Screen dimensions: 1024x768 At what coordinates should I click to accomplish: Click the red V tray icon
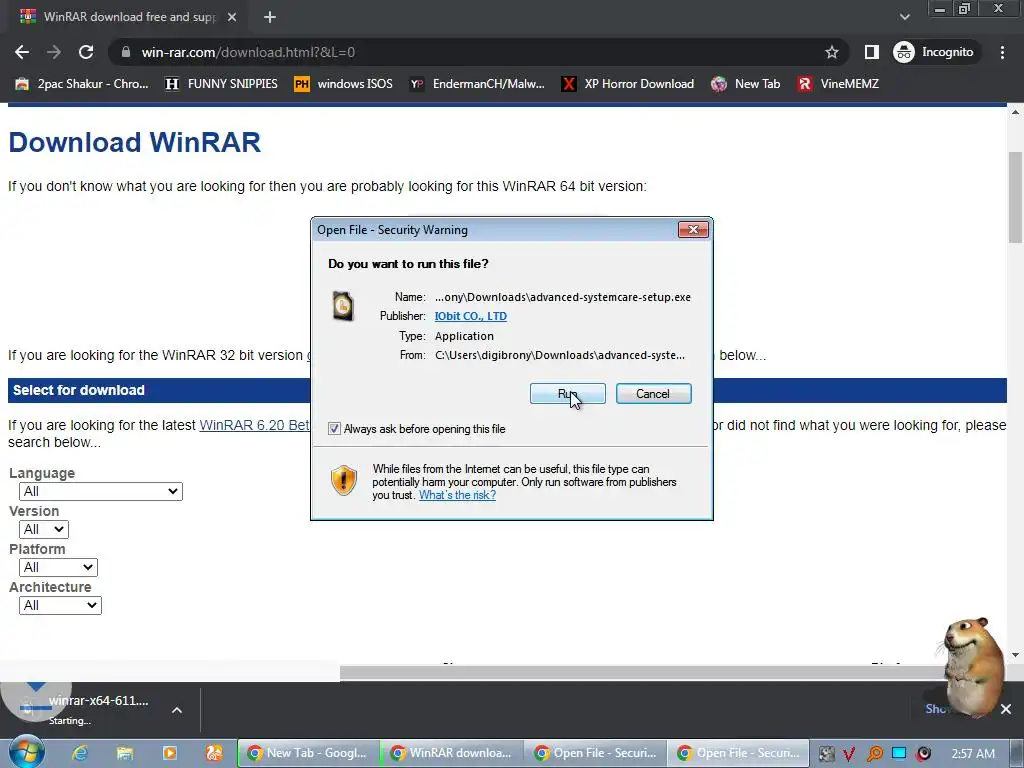coord(850,754)
